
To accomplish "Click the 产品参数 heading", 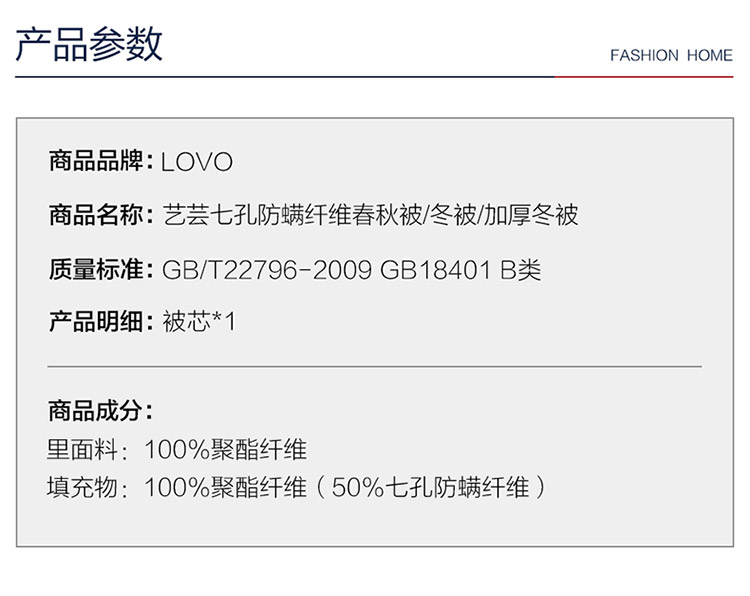I will pos(89,44).
